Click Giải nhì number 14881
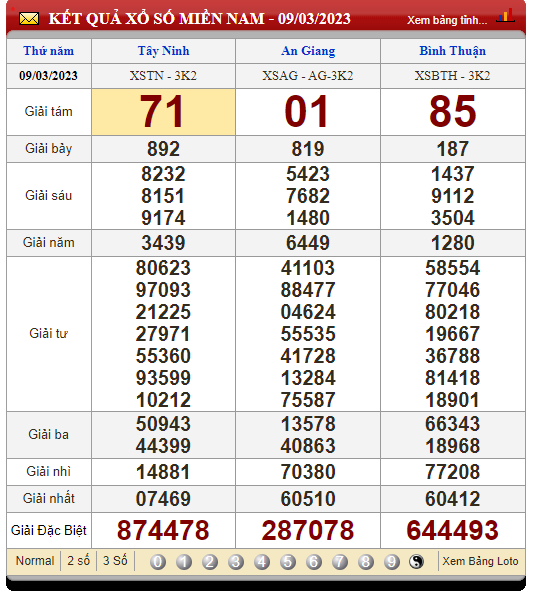This screenshot has width=533, height=596. click(x=163, y=472)
